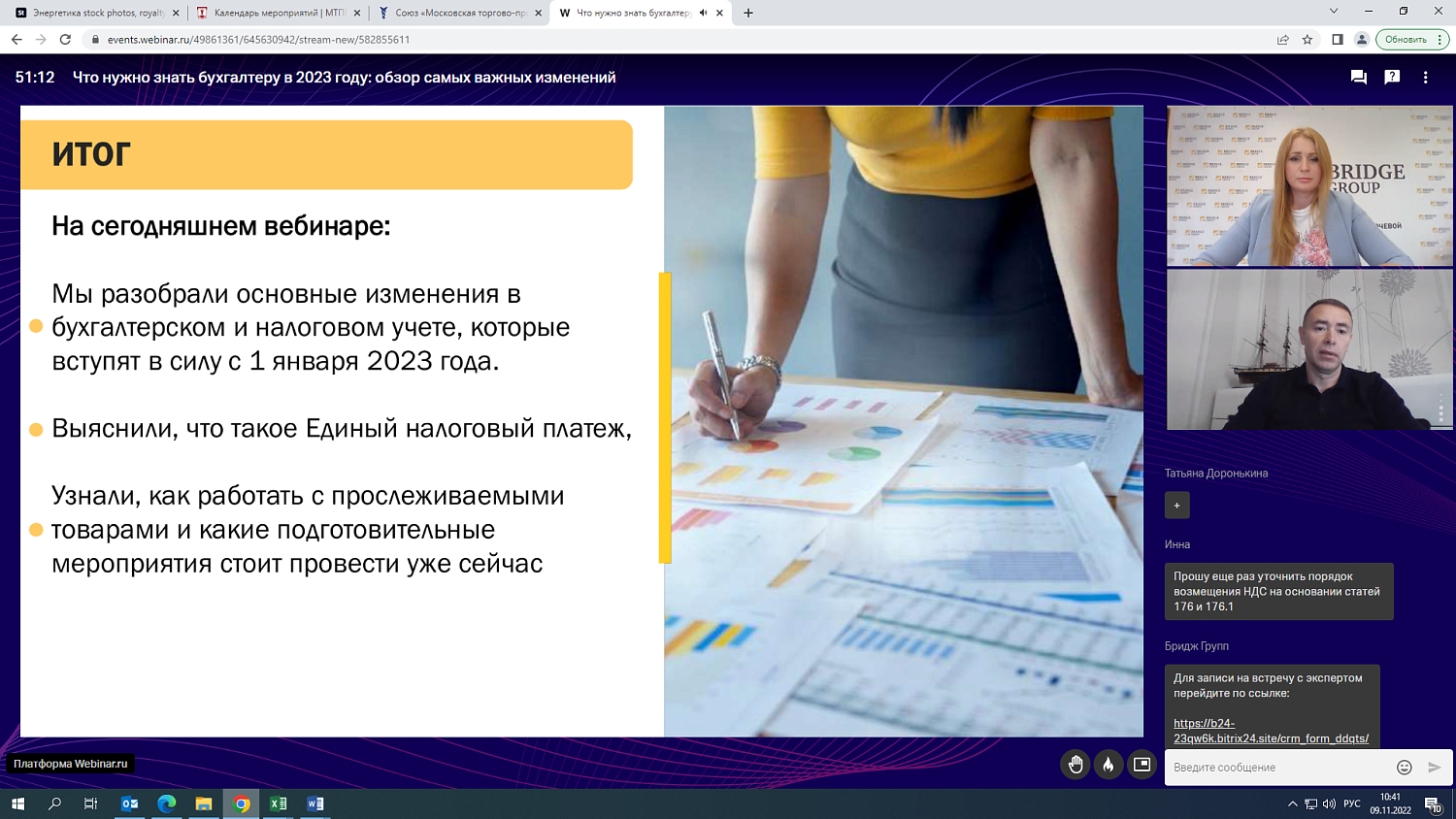
Task: Click the webinar title text
Action: coord(344,78)
